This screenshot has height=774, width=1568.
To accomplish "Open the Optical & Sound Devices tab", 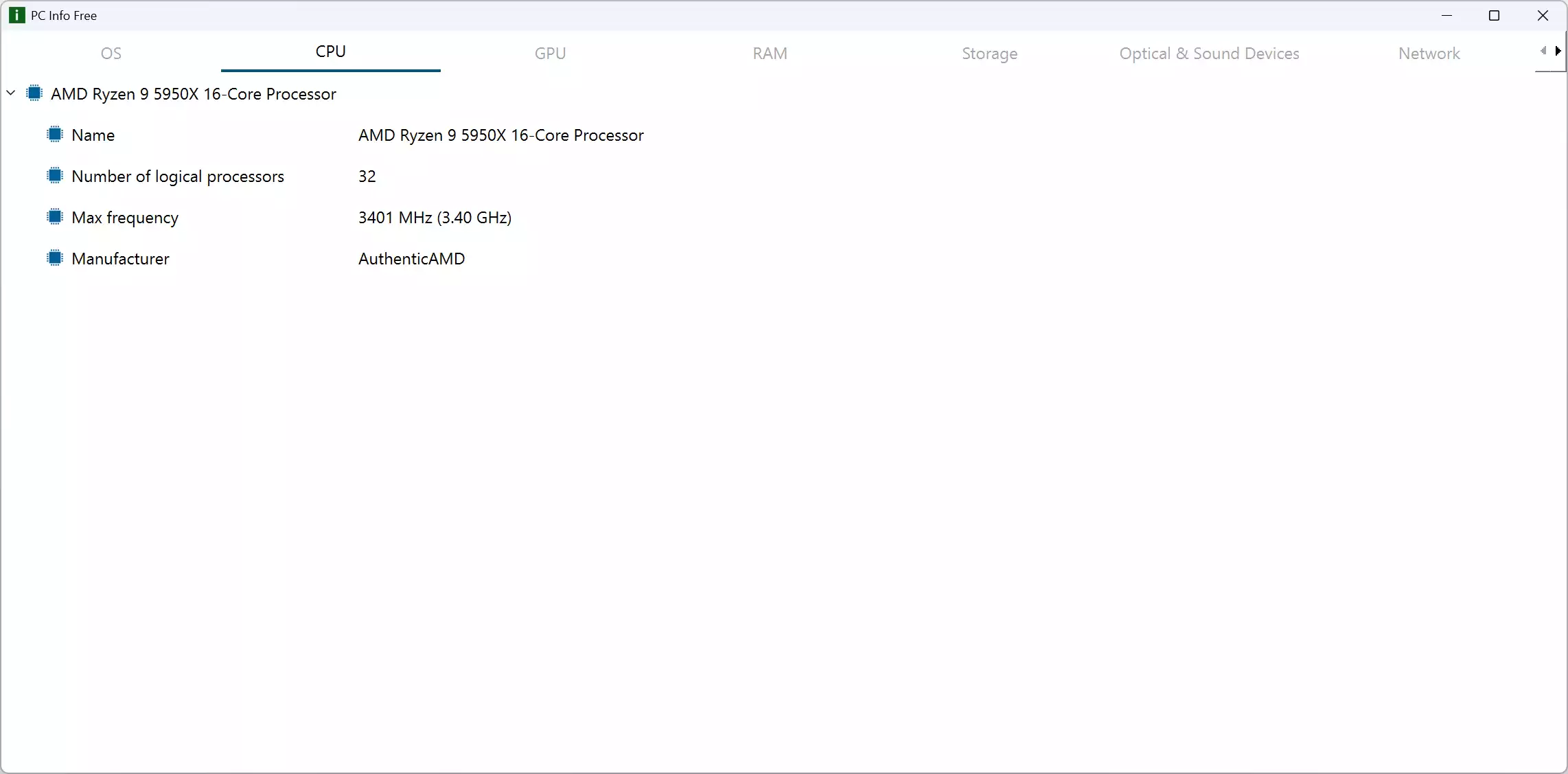I will click(x=1210, y=53).
